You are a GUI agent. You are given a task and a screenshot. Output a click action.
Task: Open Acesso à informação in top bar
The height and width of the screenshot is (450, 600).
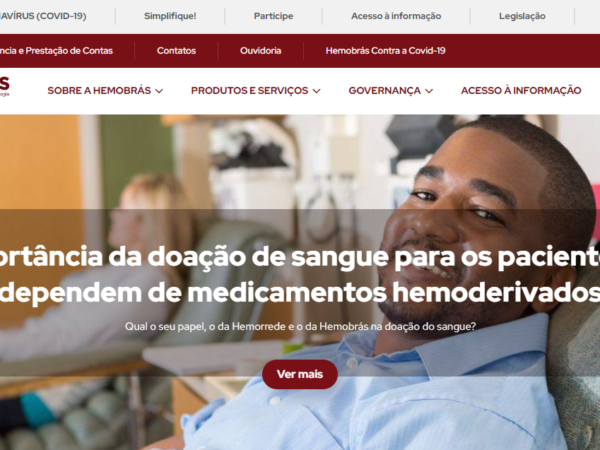pyautogui.click(x=396, y=16)
